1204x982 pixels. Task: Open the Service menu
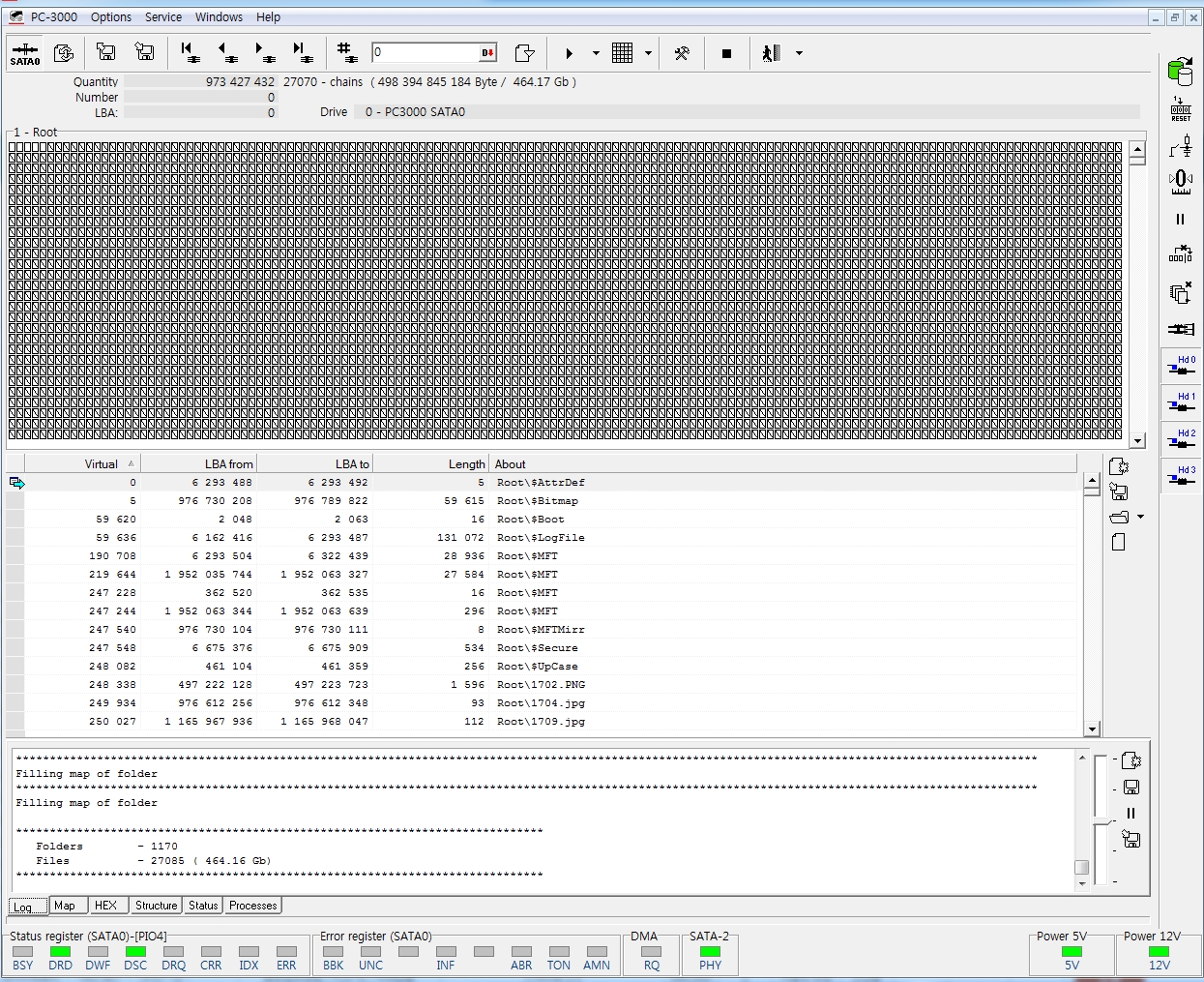[x=163, y=16]
